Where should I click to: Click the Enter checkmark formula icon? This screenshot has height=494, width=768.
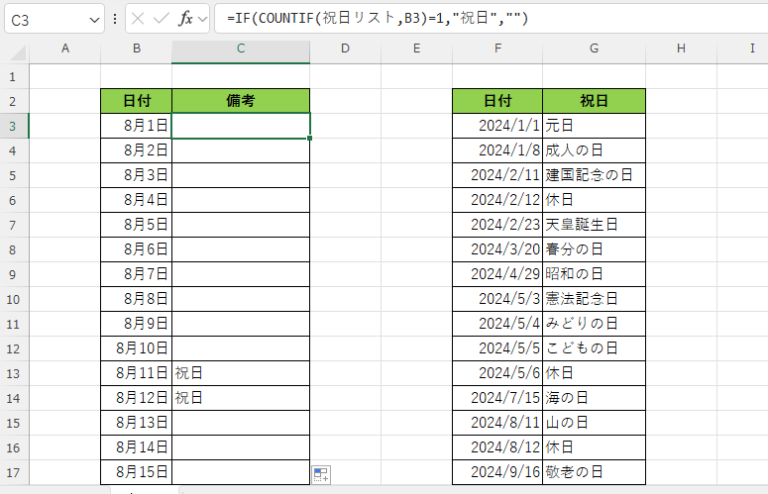(x=162, y=19)
